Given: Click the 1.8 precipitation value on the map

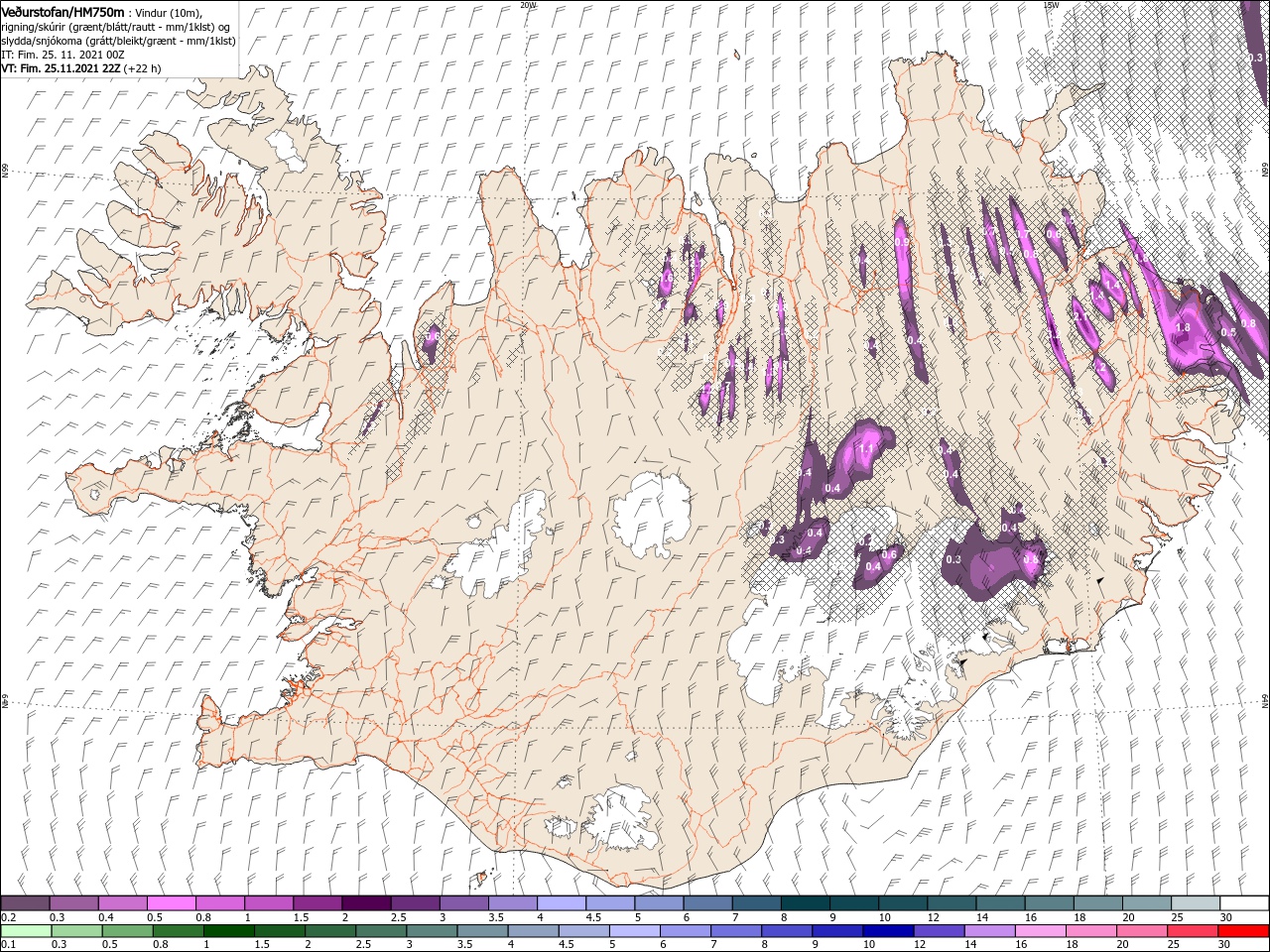Looking at the screenshot, I should (1183, 328).
